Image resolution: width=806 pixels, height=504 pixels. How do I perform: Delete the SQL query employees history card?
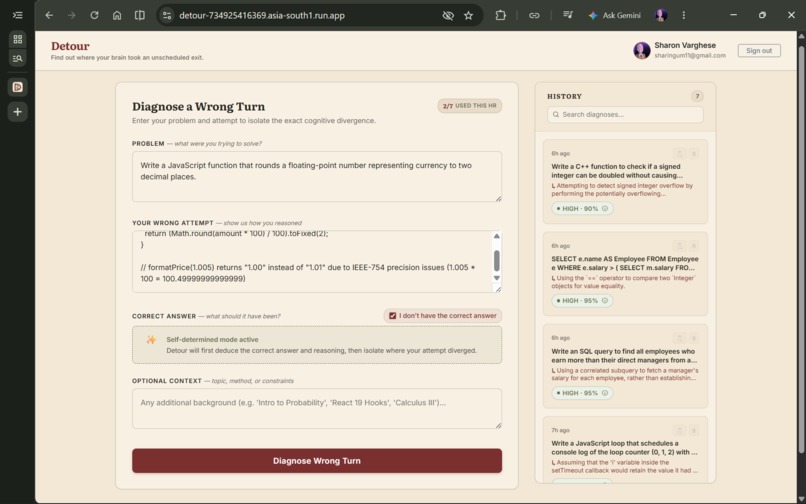click(x=693, y=338)
